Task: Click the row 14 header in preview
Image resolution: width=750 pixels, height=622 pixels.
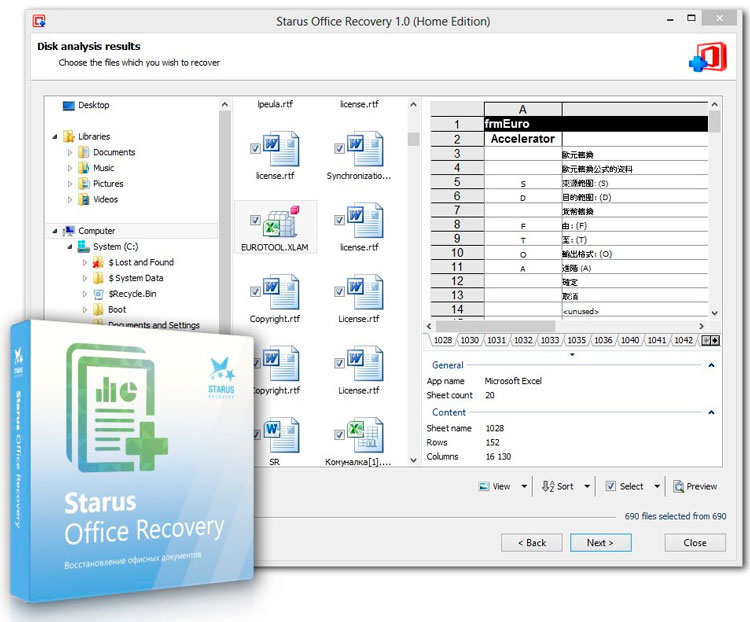Action: pyautogui.click(x=457, y=310)
